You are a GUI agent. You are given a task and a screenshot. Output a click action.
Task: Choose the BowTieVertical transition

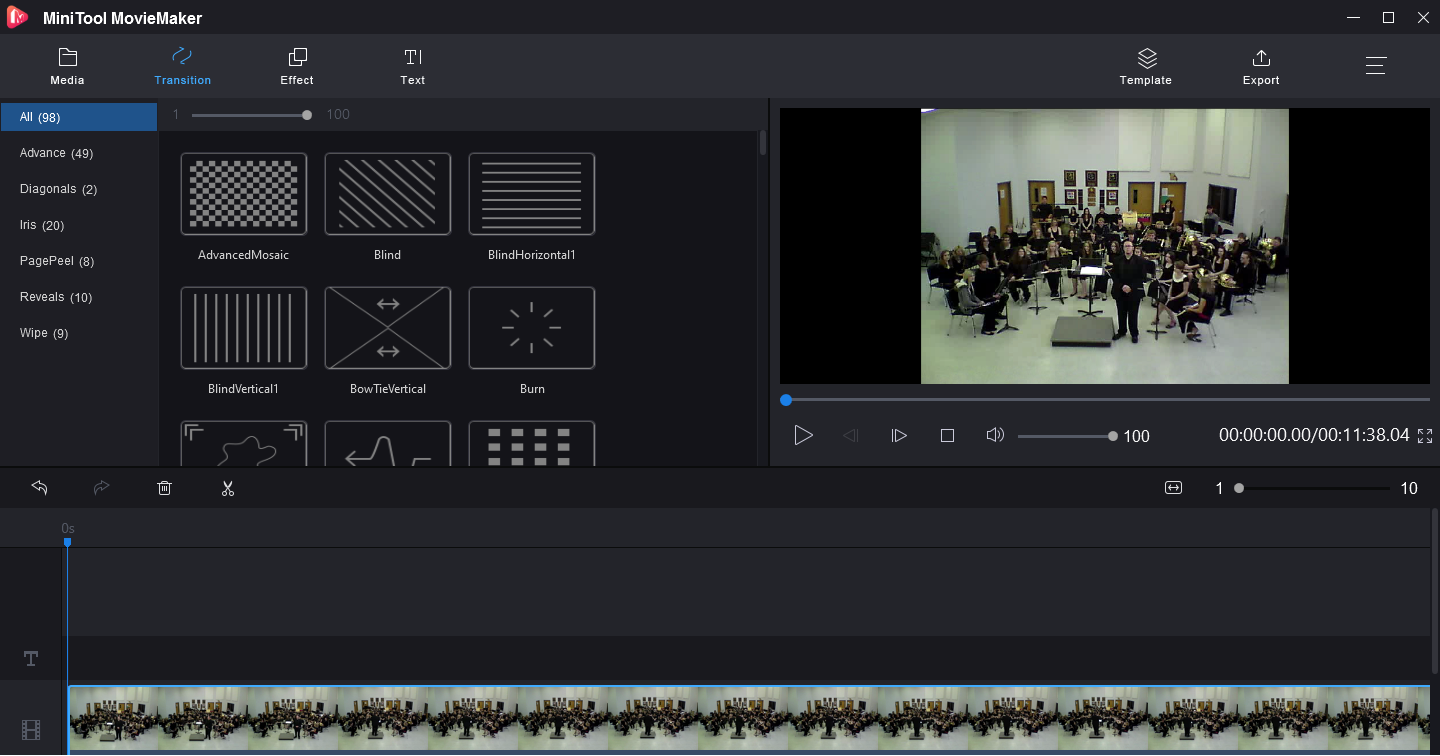click(388, 328)
